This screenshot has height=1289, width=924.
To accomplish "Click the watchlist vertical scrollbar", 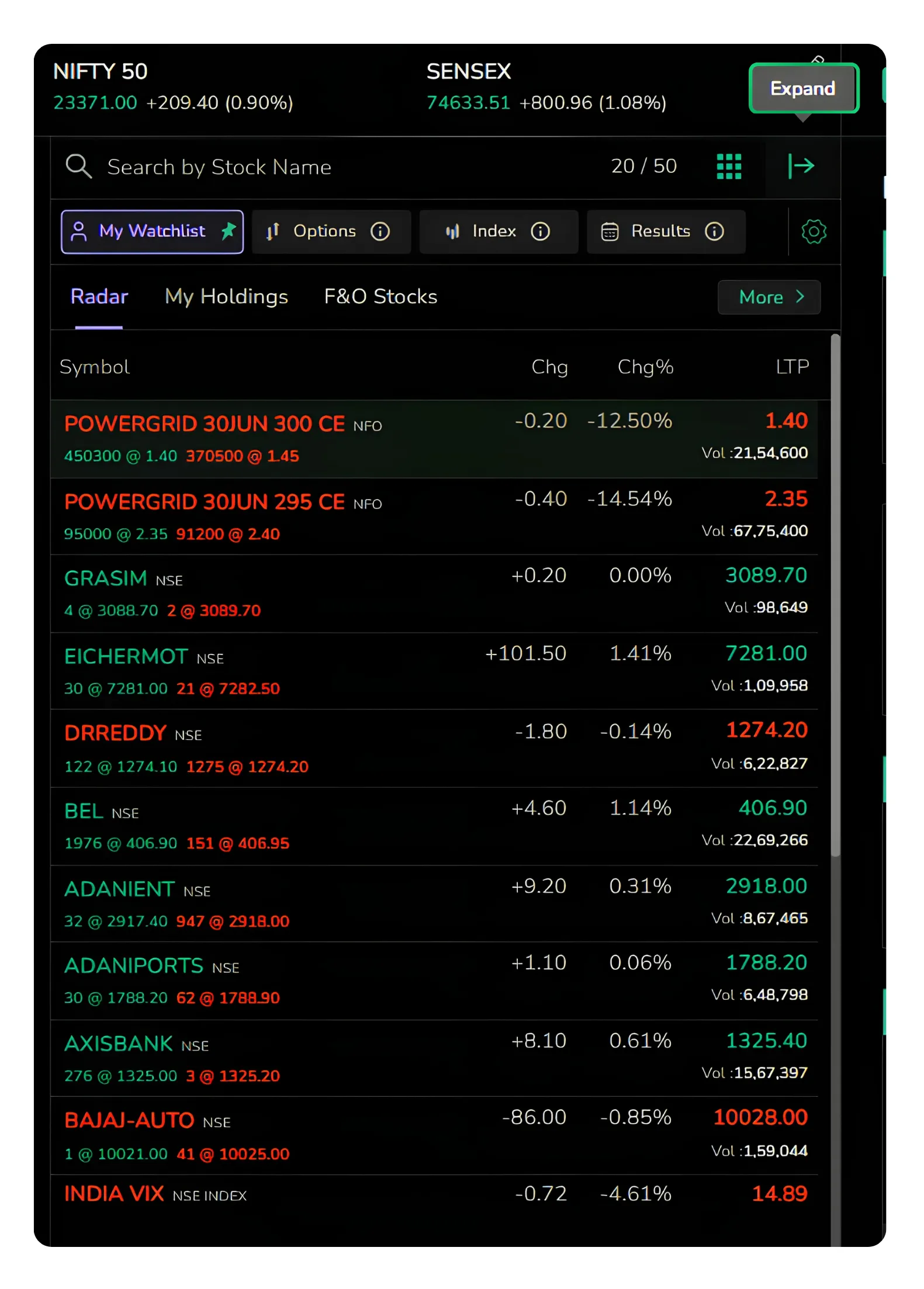I will click(x=836, y=596).
